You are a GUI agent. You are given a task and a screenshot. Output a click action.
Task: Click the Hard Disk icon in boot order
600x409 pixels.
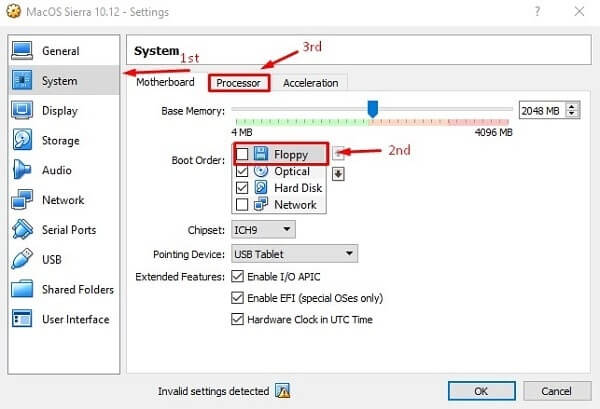tap(261, 187)
